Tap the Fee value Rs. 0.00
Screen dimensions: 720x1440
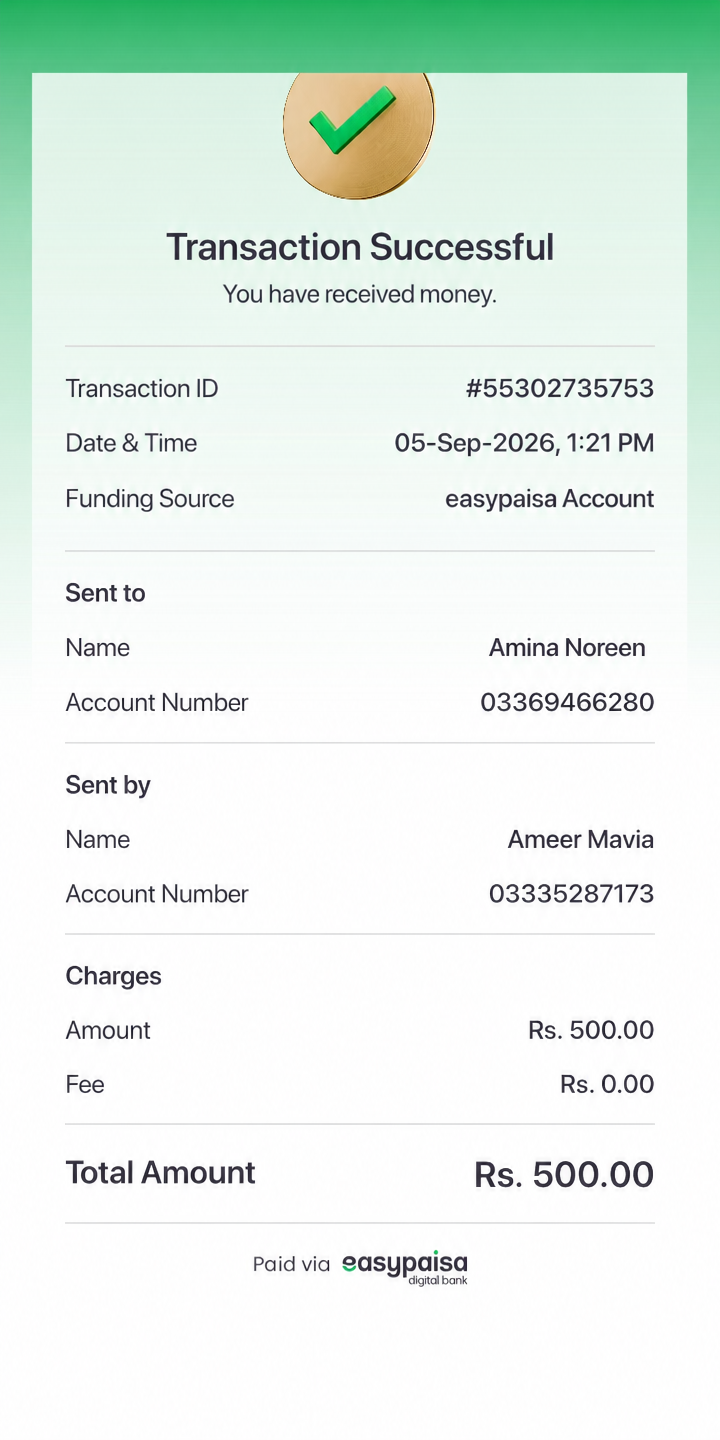607,1084
